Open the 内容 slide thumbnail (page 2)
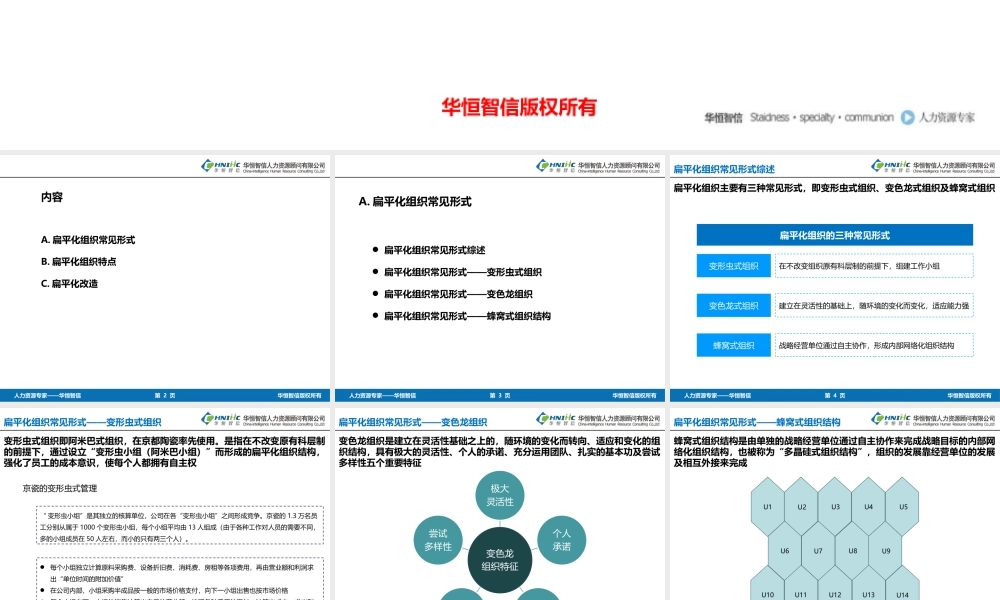Viewport: 1000px width, 600px height. click(165, 278)
